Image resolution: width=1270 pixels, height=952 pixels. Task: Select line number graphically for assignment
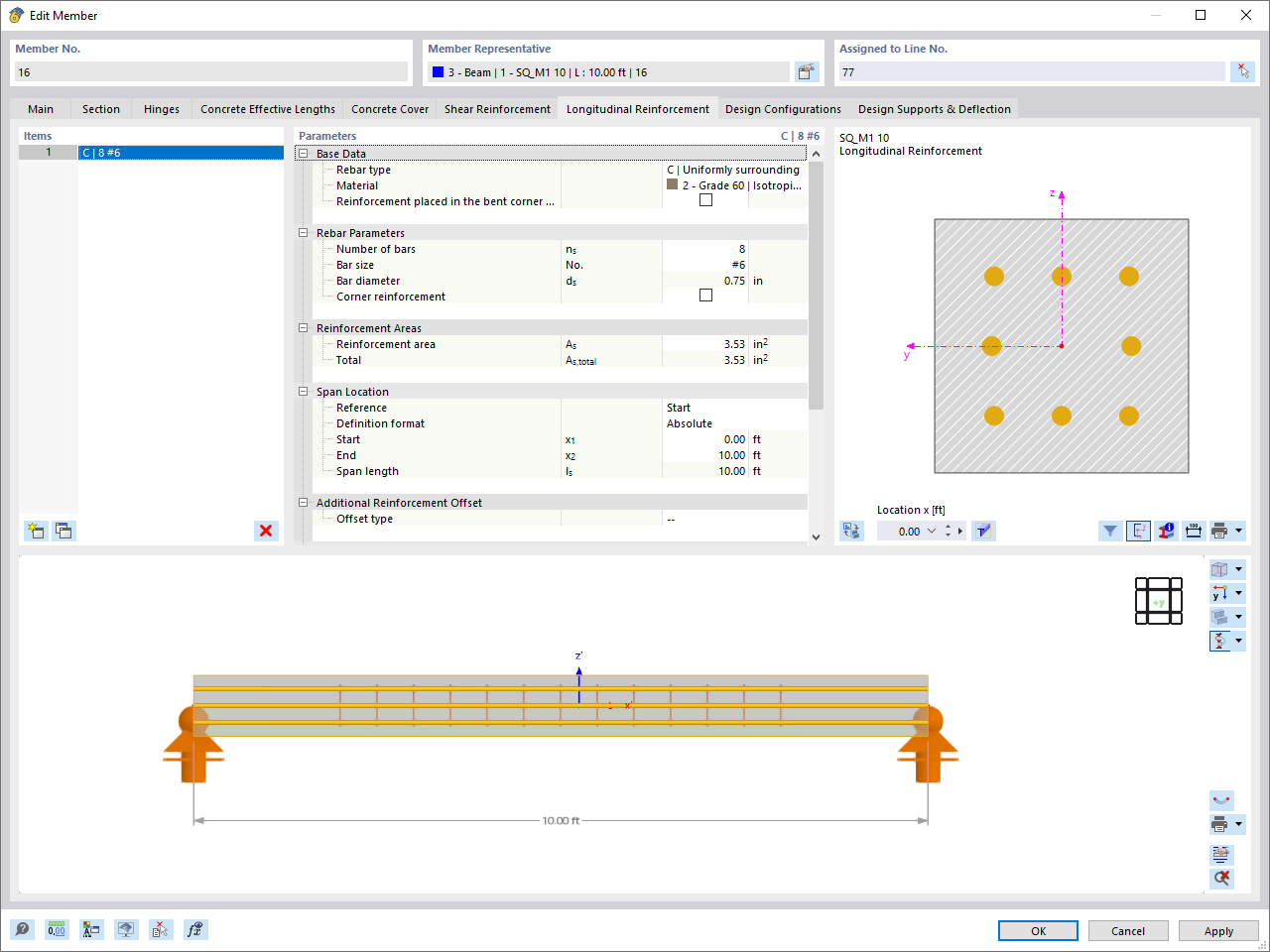(1243, 70)
